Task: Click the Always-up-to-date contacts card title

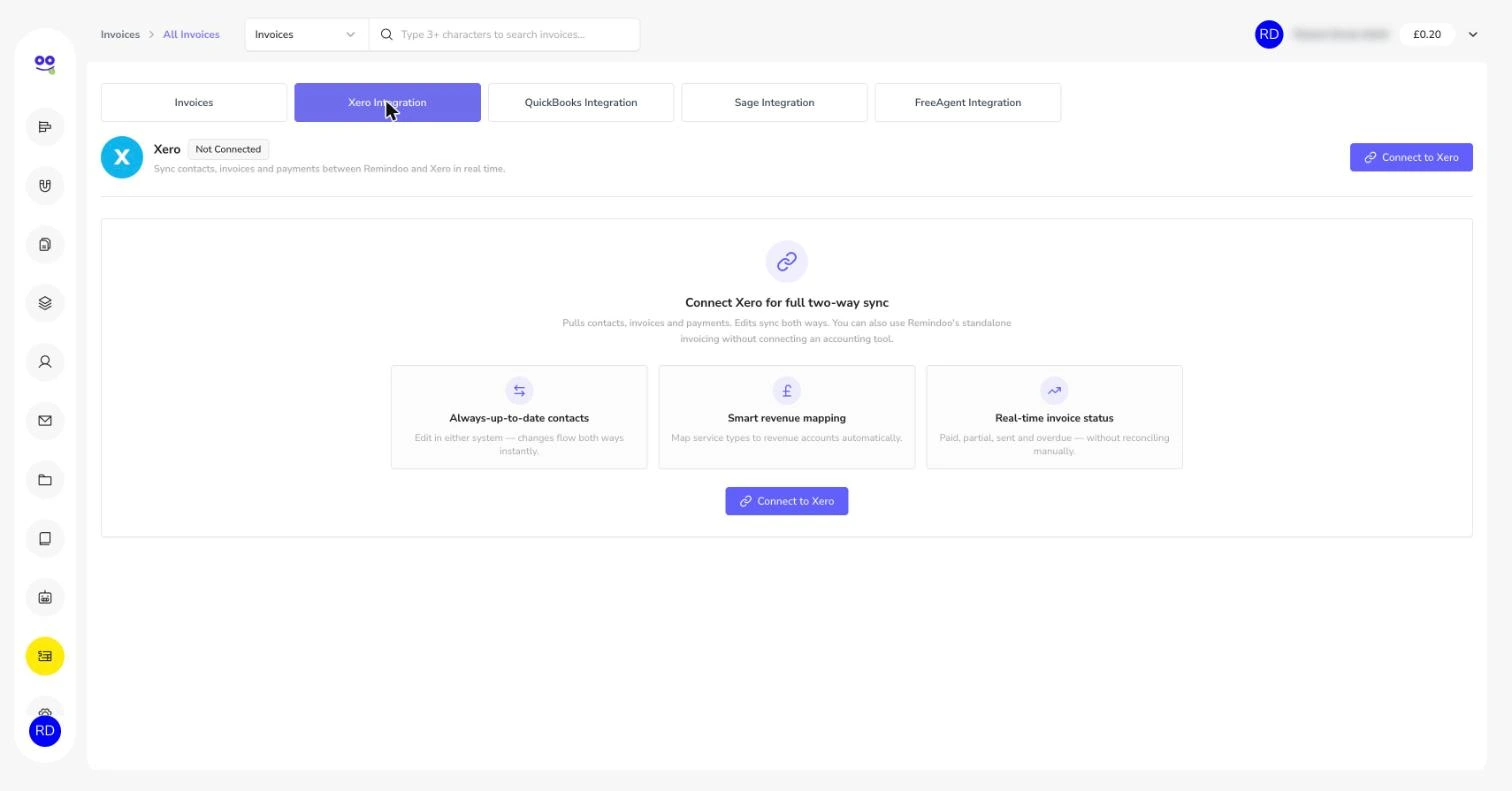Action: click(519, 419)
